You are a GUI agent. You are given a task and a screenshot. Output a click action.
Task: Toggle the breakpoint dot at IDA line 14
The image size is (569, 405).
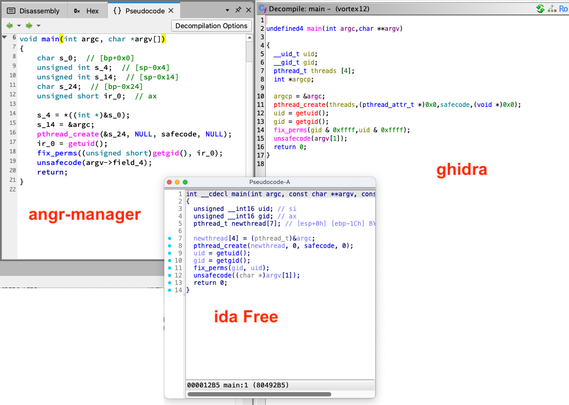(169, 290)
